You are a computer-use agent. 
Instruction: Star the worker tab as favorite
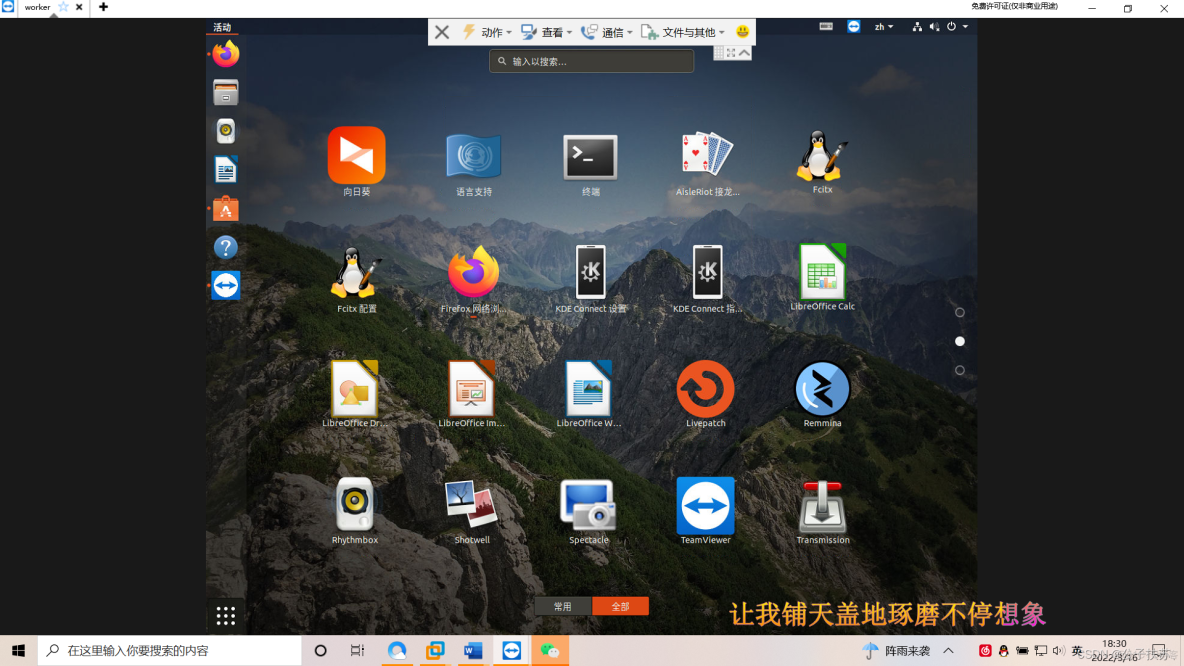[x=63, y=8]
